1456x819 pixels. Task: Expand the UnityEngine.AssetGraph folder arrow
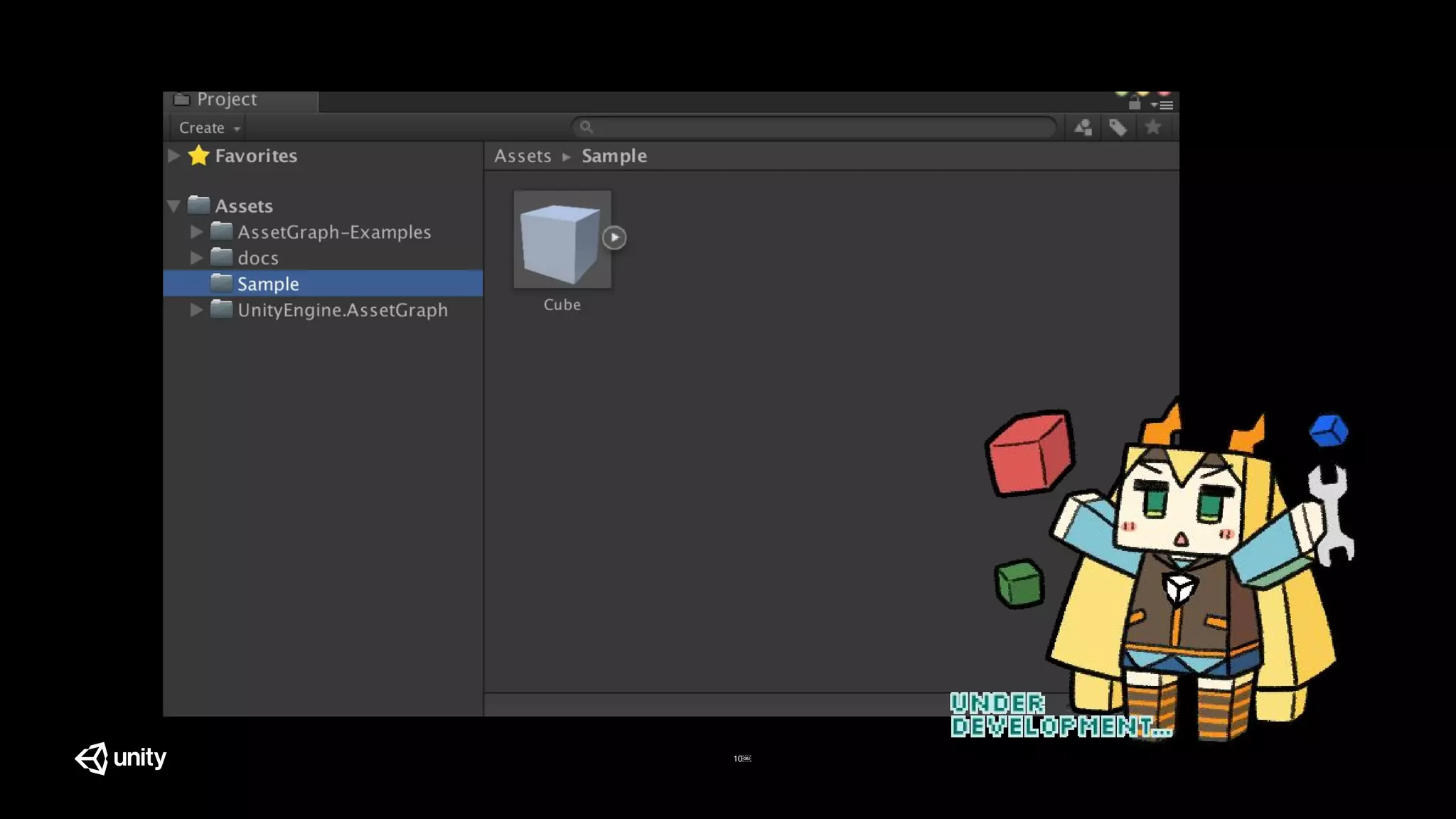point(196,310)
